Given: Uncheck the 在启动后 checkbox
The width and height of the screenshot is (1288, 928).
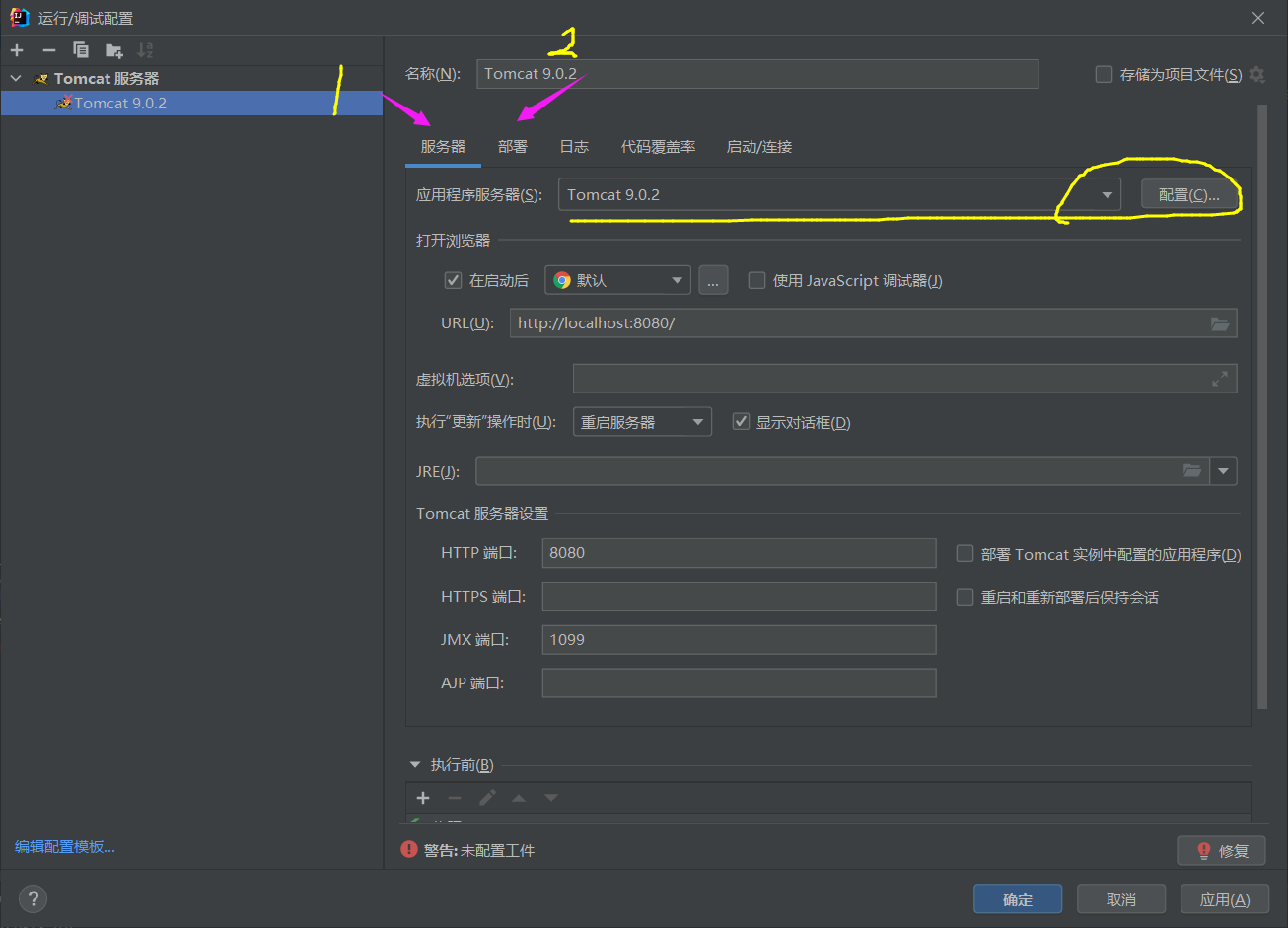Looking at the screenshot, I should click(x=453, y=280).
